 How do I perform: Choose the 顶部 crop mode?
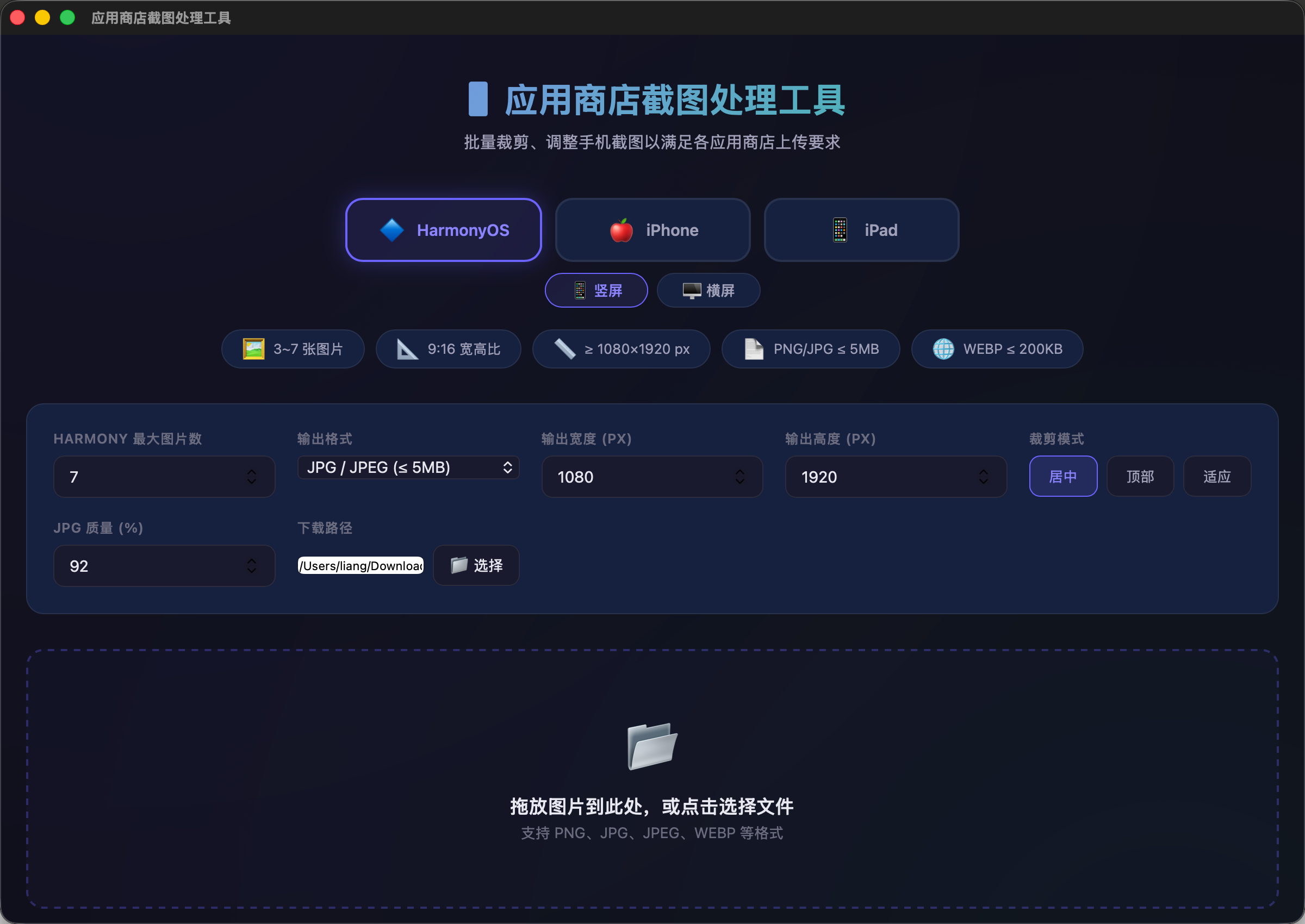pyautogui.click(x=1140, y=476)
